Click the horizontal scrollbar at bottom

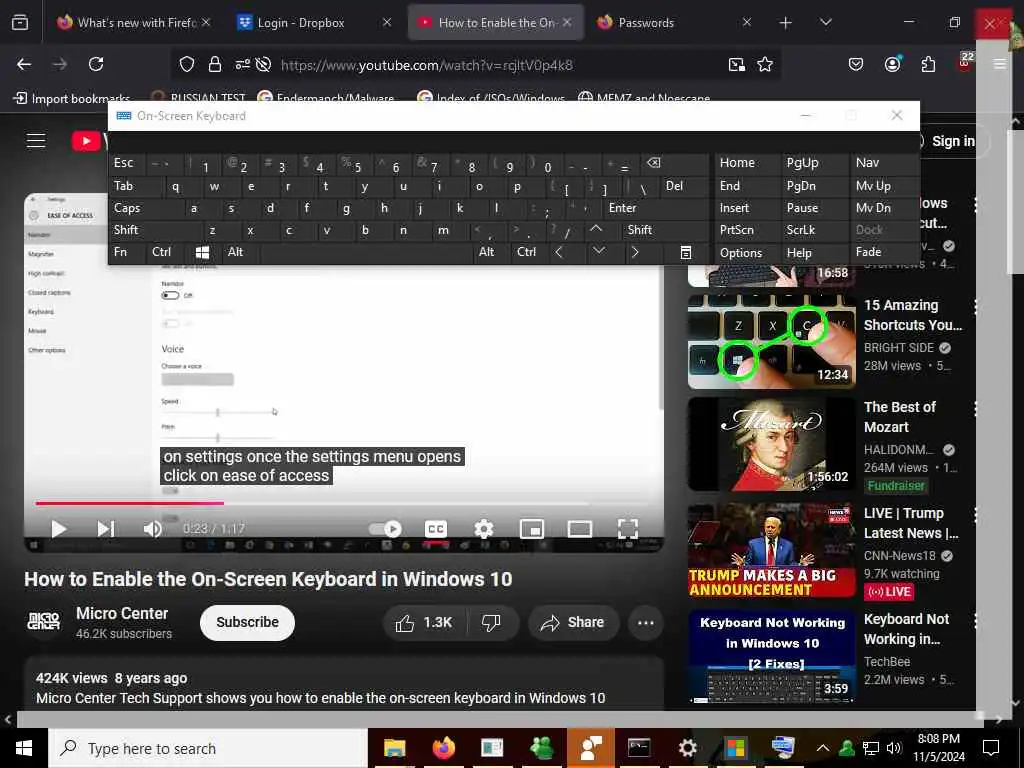(x=500, y=719)
